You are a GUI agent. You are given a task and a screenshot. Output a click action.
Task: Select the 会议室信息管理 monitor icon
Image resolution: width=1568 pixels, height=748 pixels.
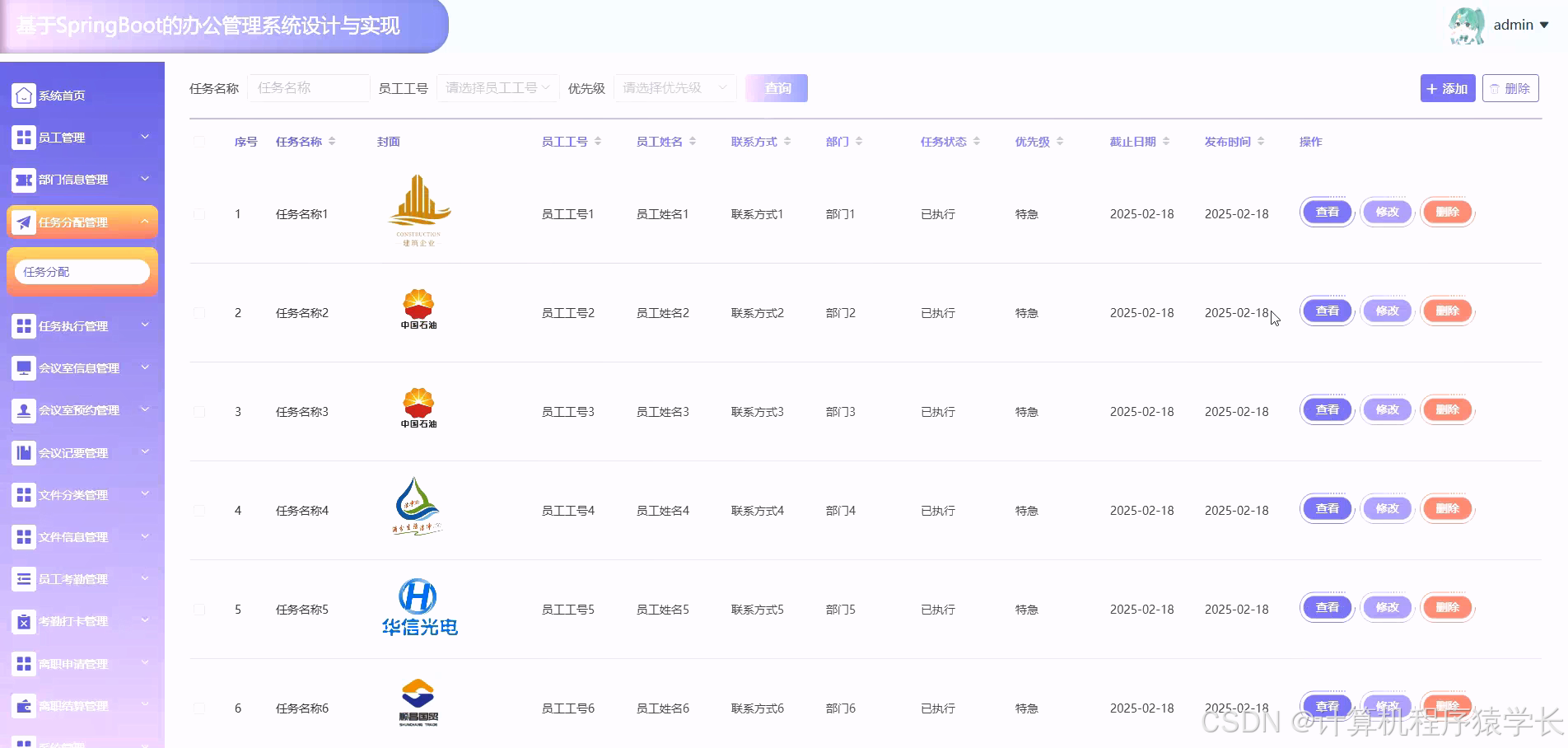(x=23, y=368)
